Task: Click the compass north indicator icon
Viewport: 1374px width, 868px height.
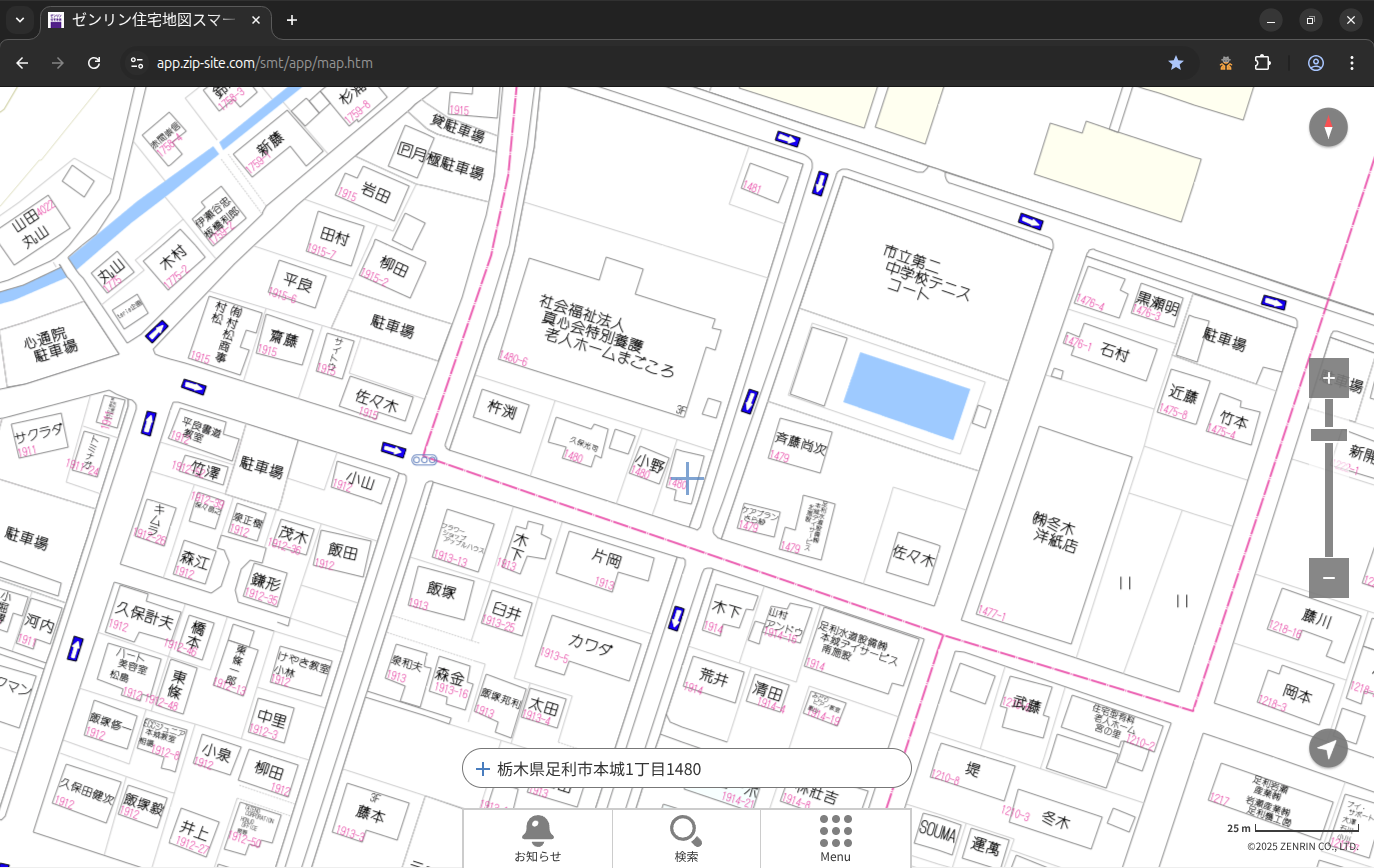Action: (1328, 128)
